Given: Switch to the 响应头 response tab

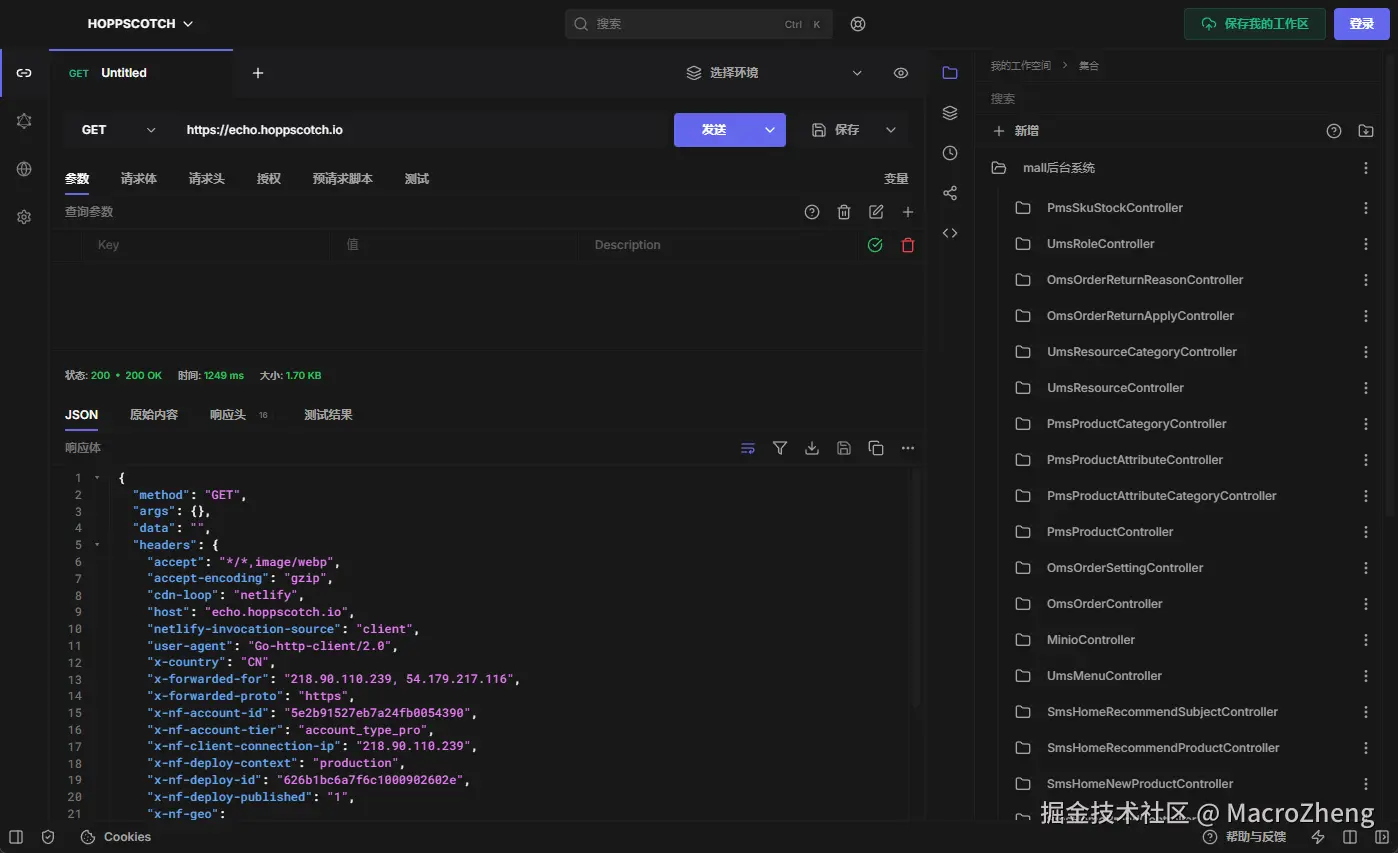Looking at the screenshot, I should [x=228, y=415].
